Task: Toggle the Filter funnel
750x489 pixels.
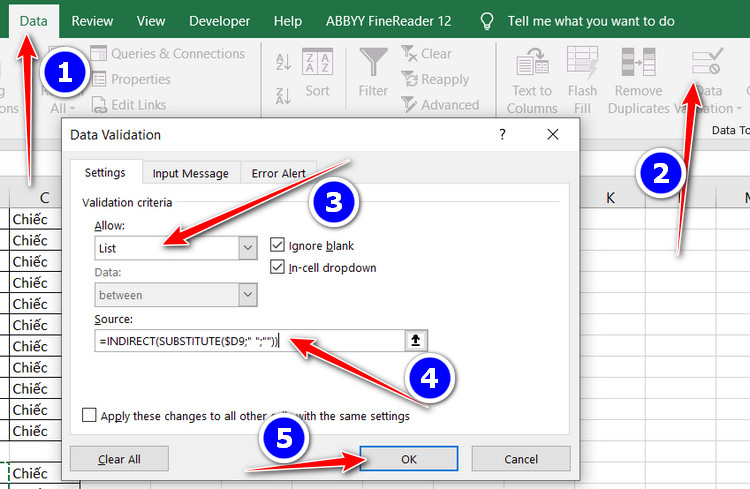Action: [x=373, y=73]
